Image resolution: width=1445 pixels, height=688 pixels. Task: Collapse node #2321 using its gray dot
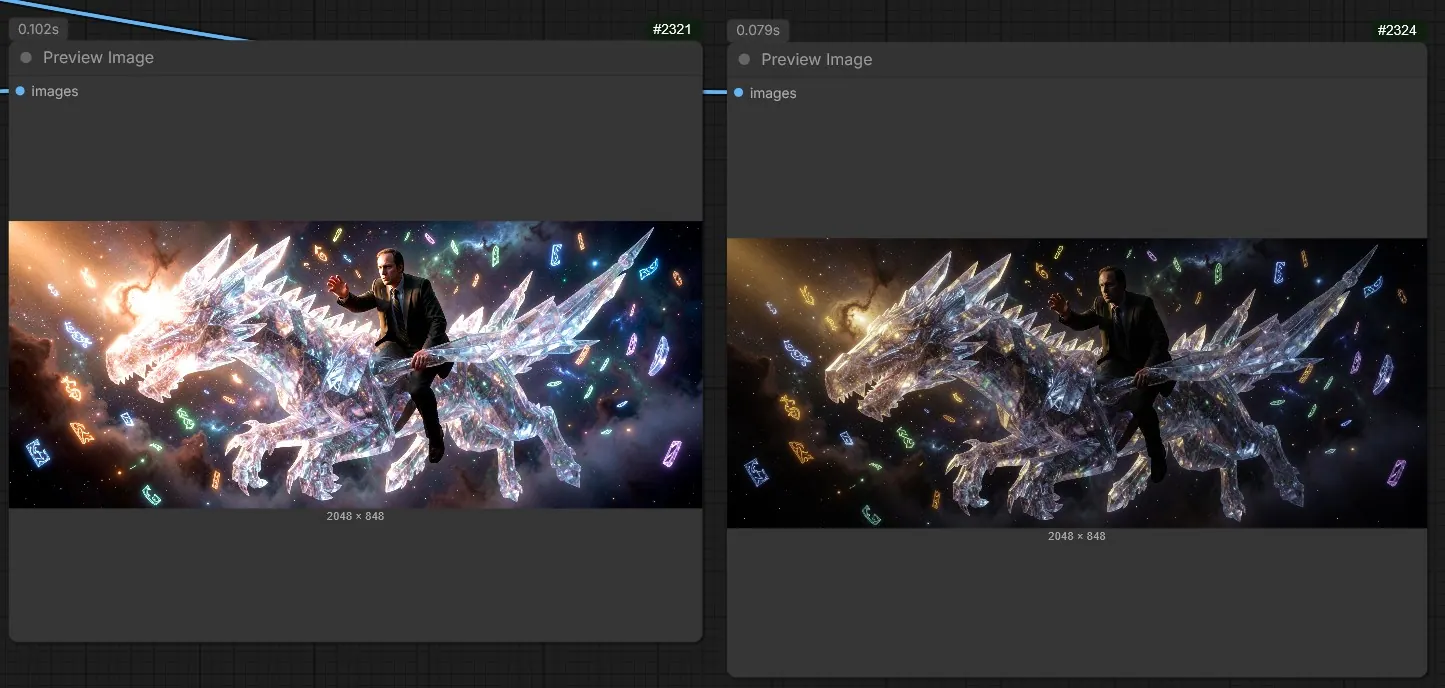coord(26,58)
